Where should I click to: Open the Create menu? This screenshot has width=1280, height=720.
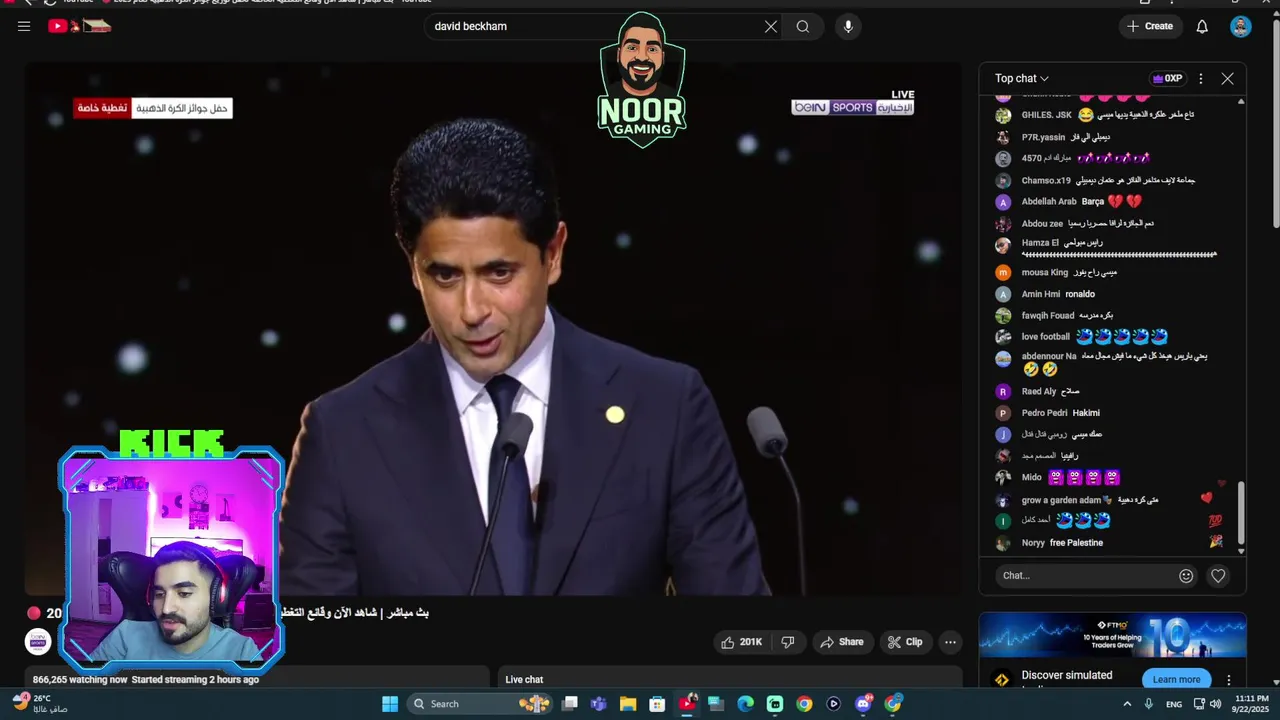pyautogui.click(x=1150, y=27)
